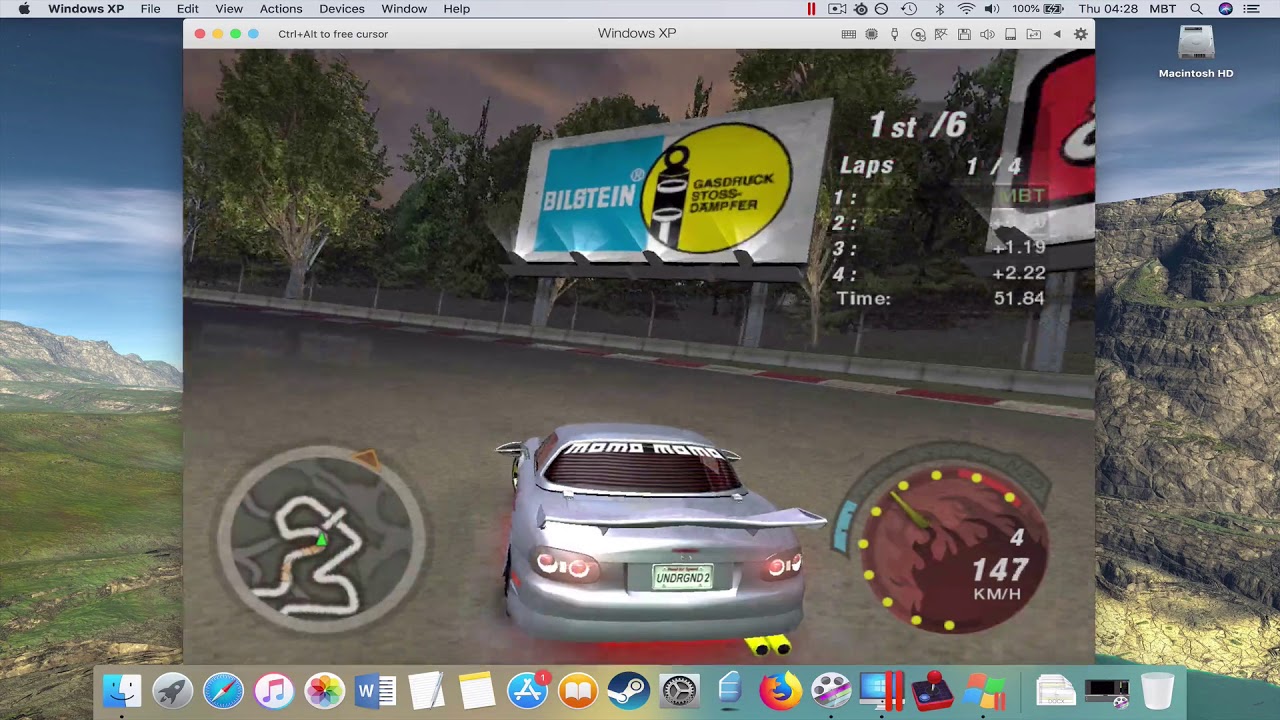The image size is (1280, 720).
Task: Open the USB devices icon in VM toolbar
Action: click(x=894, y=34)
